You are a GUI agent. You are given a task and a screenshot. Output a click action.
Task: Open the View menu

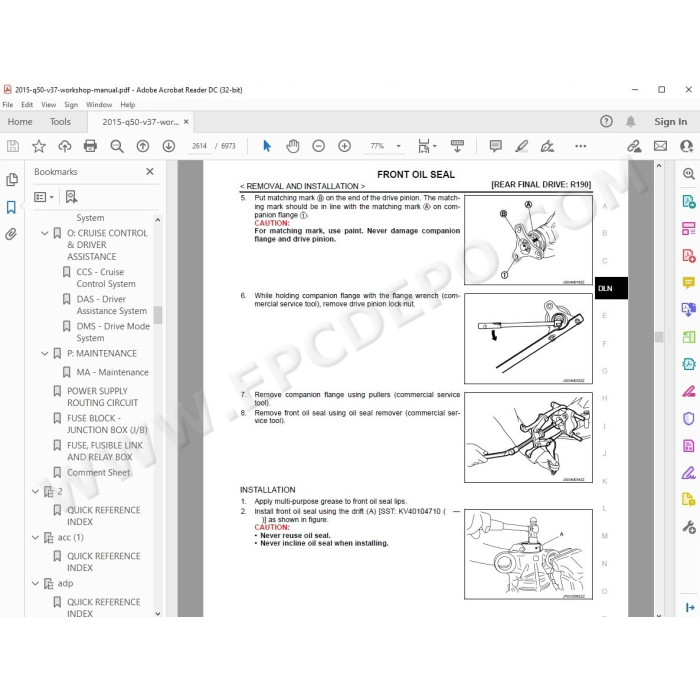pyautogui.click(x=49, y=104)
